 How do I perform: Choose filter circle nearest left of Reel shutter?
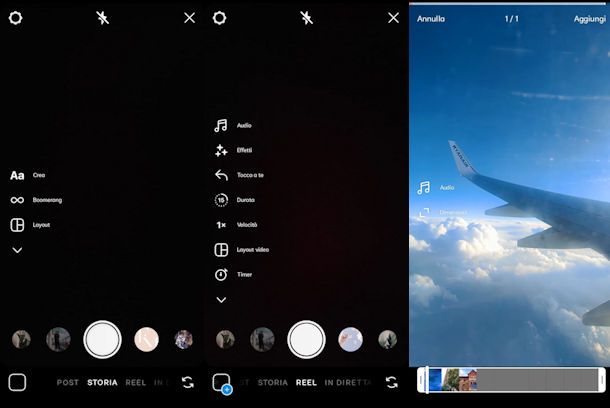(x=262, y=340)
